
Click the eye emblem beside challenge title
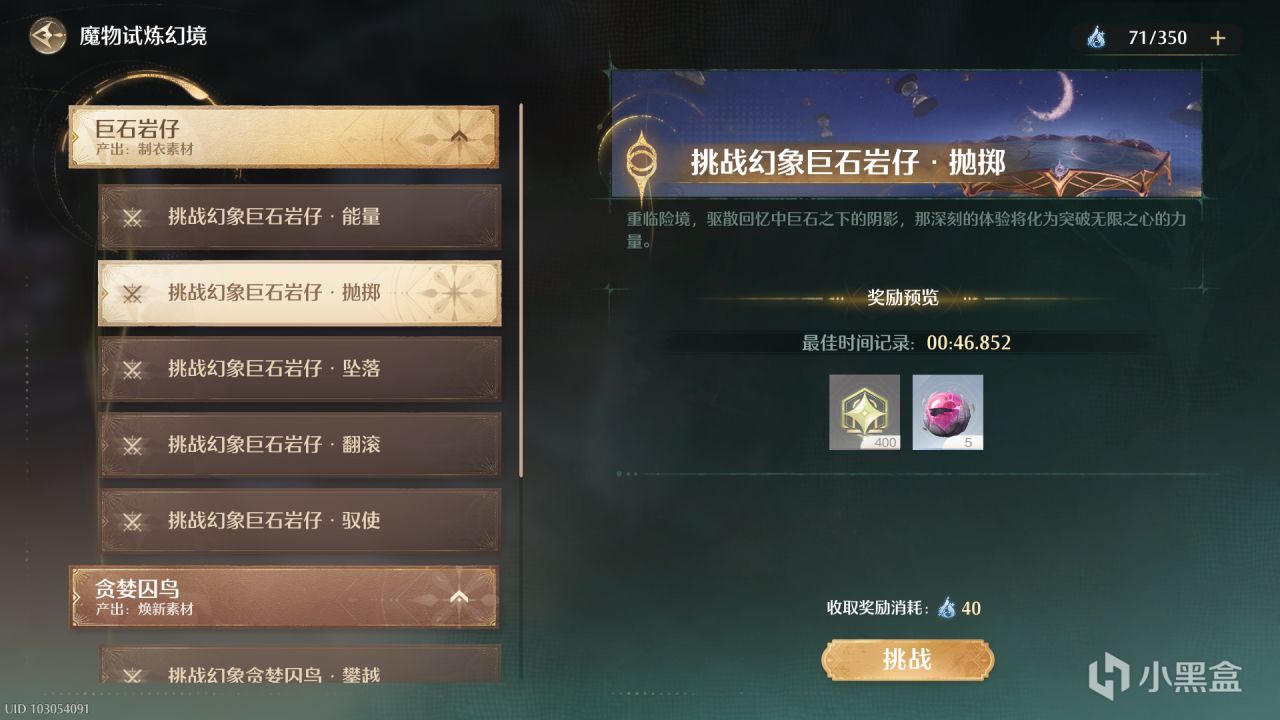641,161
